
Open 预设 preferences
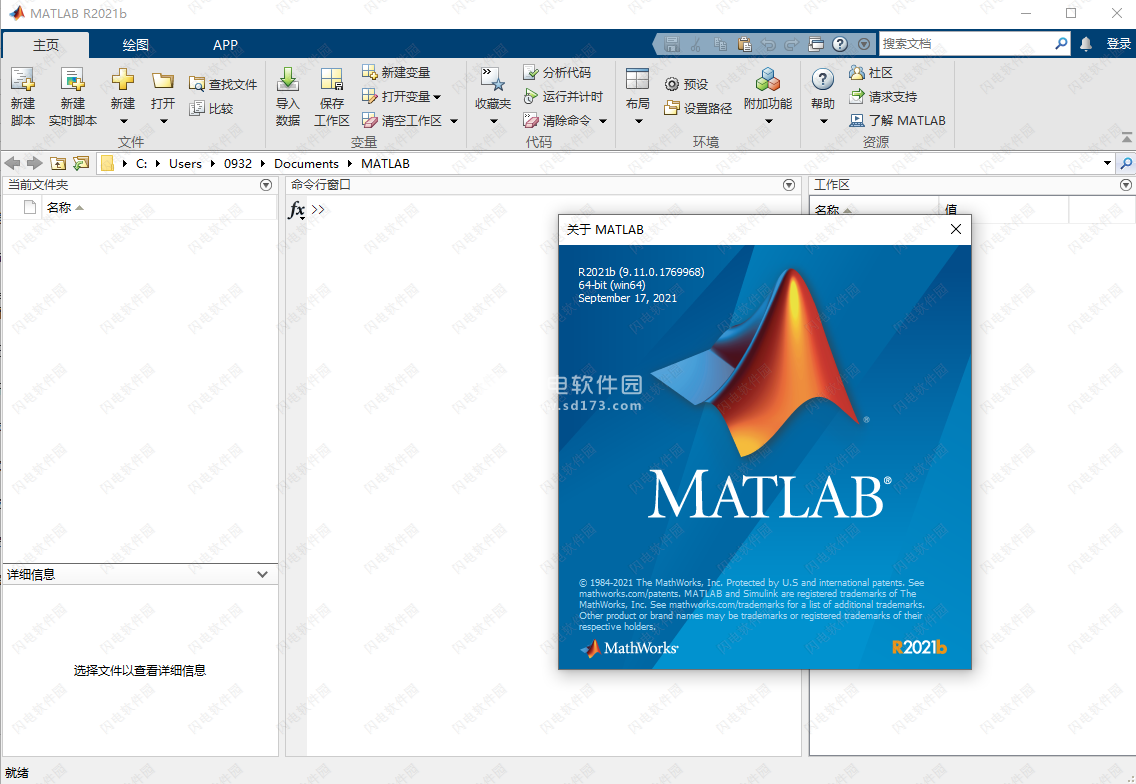tap(686, 84)
